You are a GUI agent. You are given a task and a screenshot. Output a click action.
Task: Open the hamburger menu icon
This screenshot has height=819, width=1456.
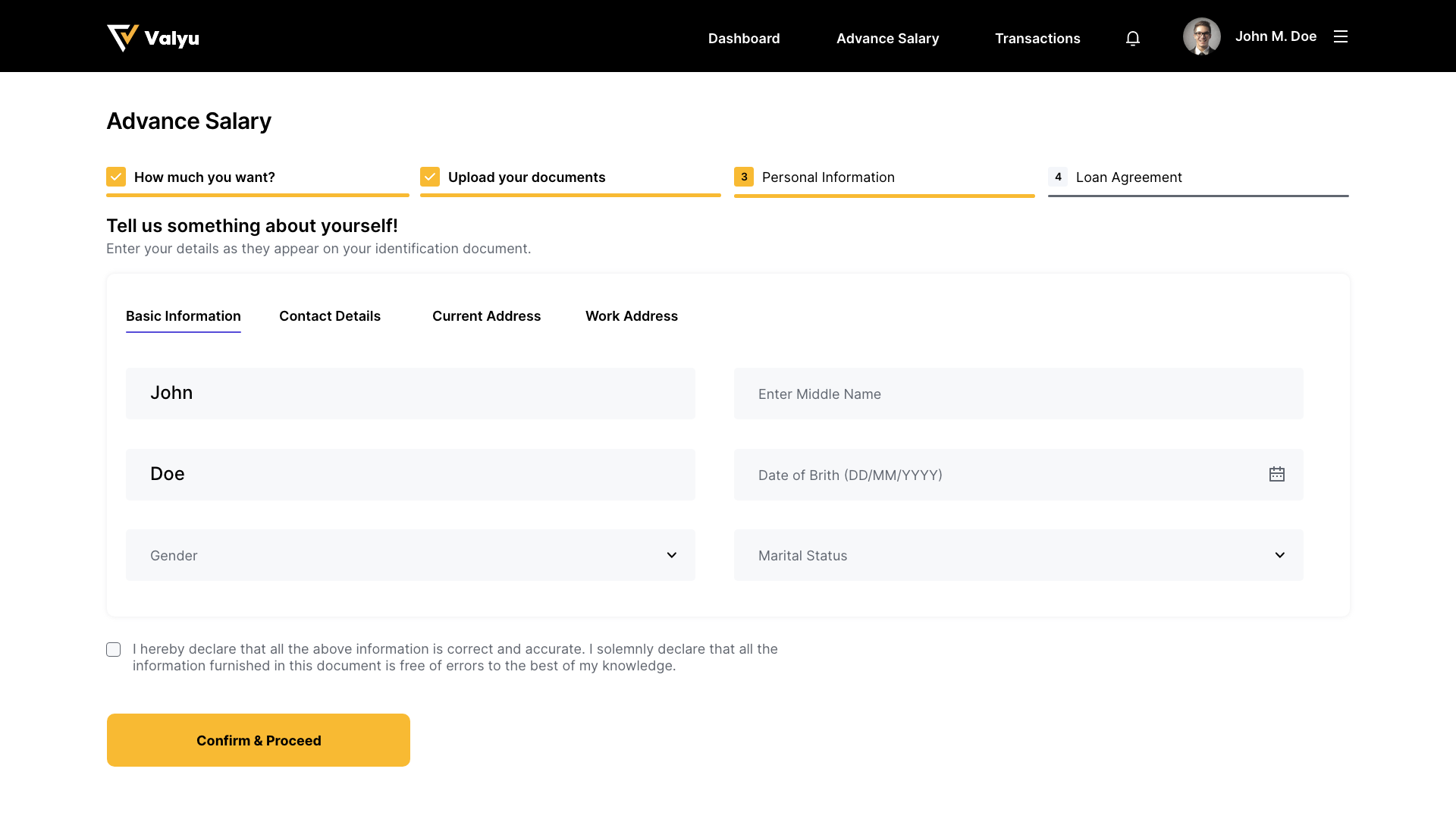pyautogui.click(x=1340, y=36)
